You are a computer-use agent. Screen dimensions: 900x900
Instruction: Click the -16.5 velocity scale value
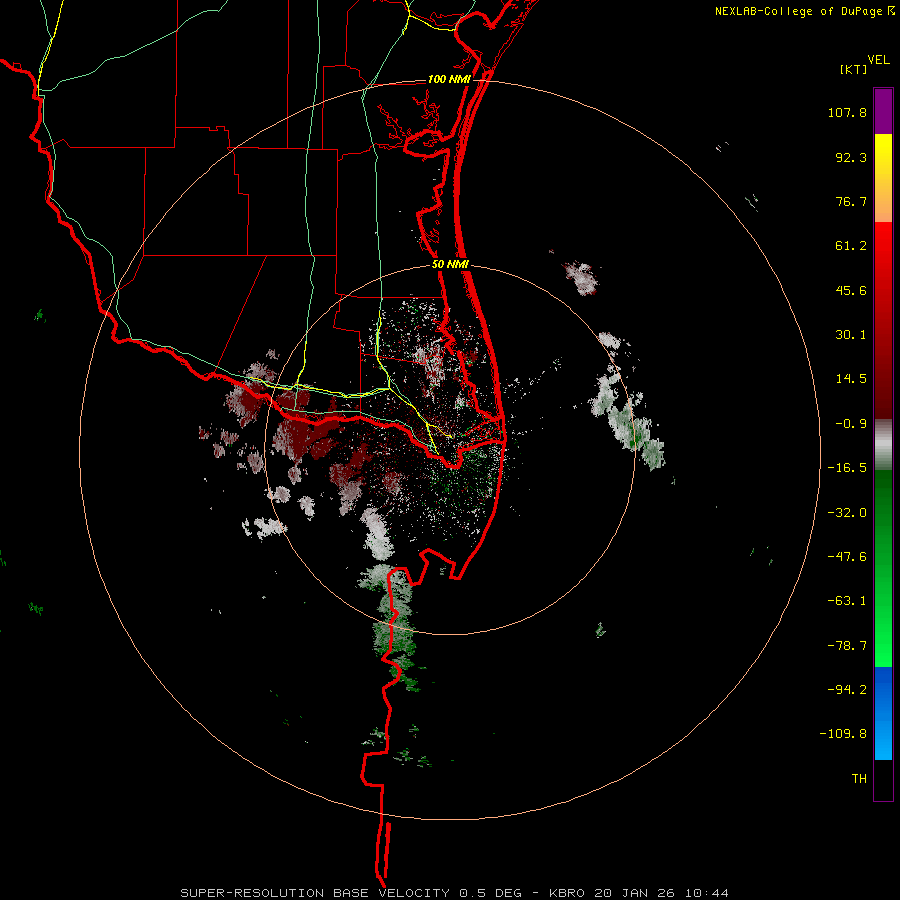click(x=847, y=468)
